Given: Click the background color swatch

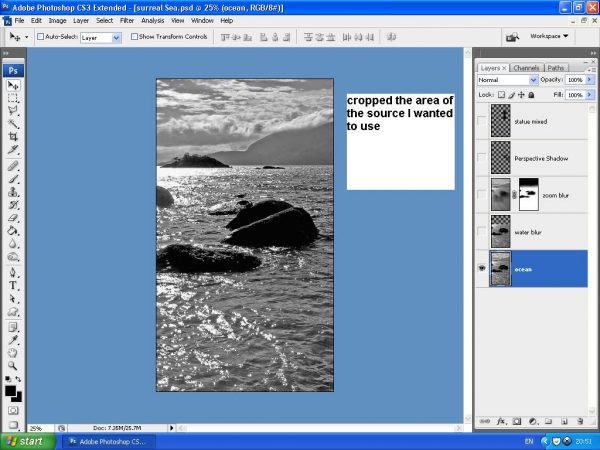Looking at the screenshot, I should click(x=18, y=398).
